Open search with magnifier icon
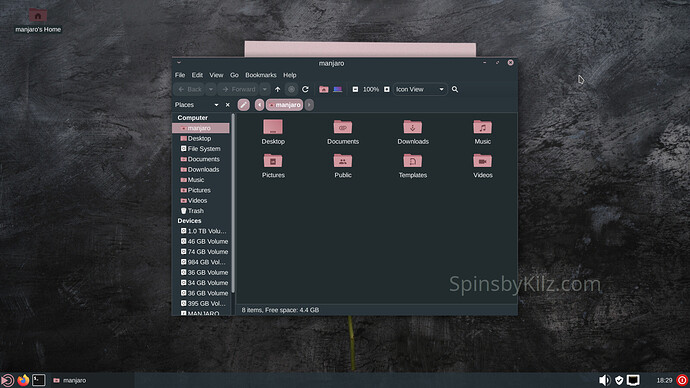This screenshot has height=388, width=690. (455, 89)
